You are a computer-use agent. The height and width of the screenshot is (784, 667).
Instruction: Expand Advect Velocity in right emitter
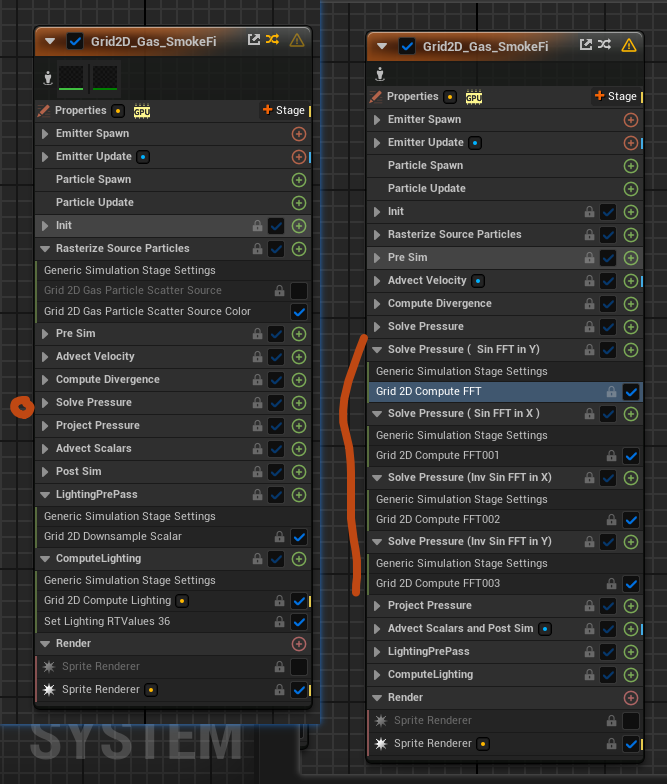click(377, 281)
